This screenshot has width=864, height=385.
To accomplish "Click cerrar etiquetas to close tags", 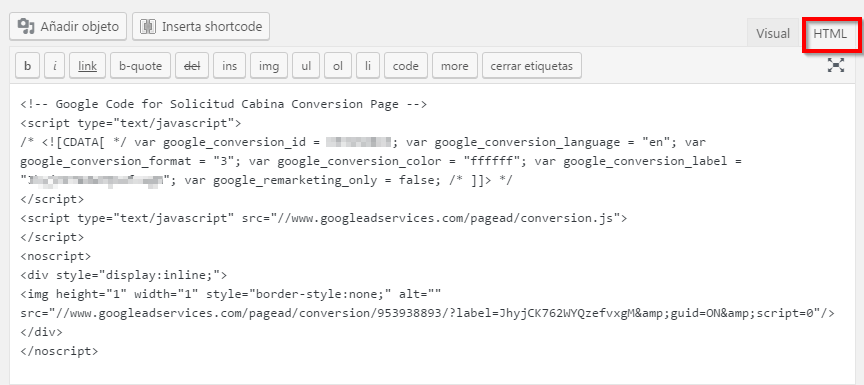I will pos(532,66).
